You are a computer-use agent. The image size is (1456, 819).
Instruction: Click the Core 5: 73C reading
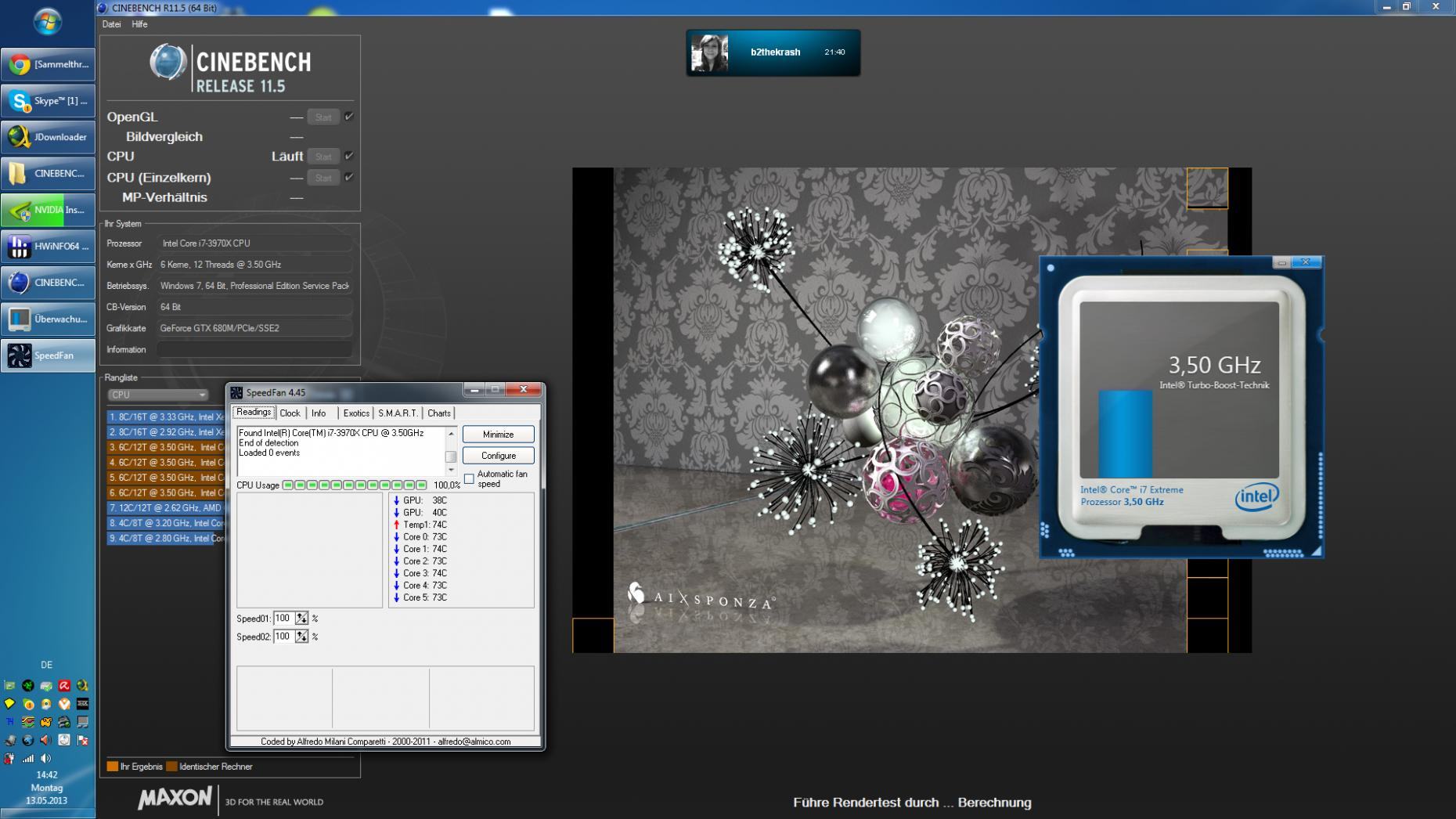(x=420, y=597)
